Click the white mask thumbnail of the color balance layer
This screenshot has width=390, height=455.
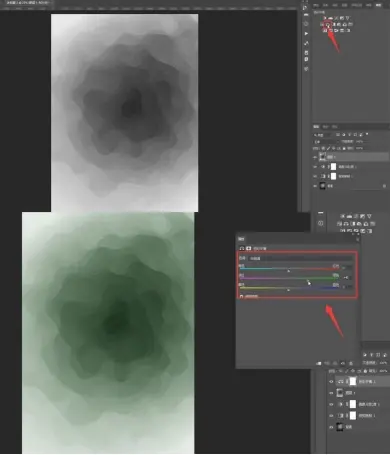pyautogui.click(x=353, y=381)
